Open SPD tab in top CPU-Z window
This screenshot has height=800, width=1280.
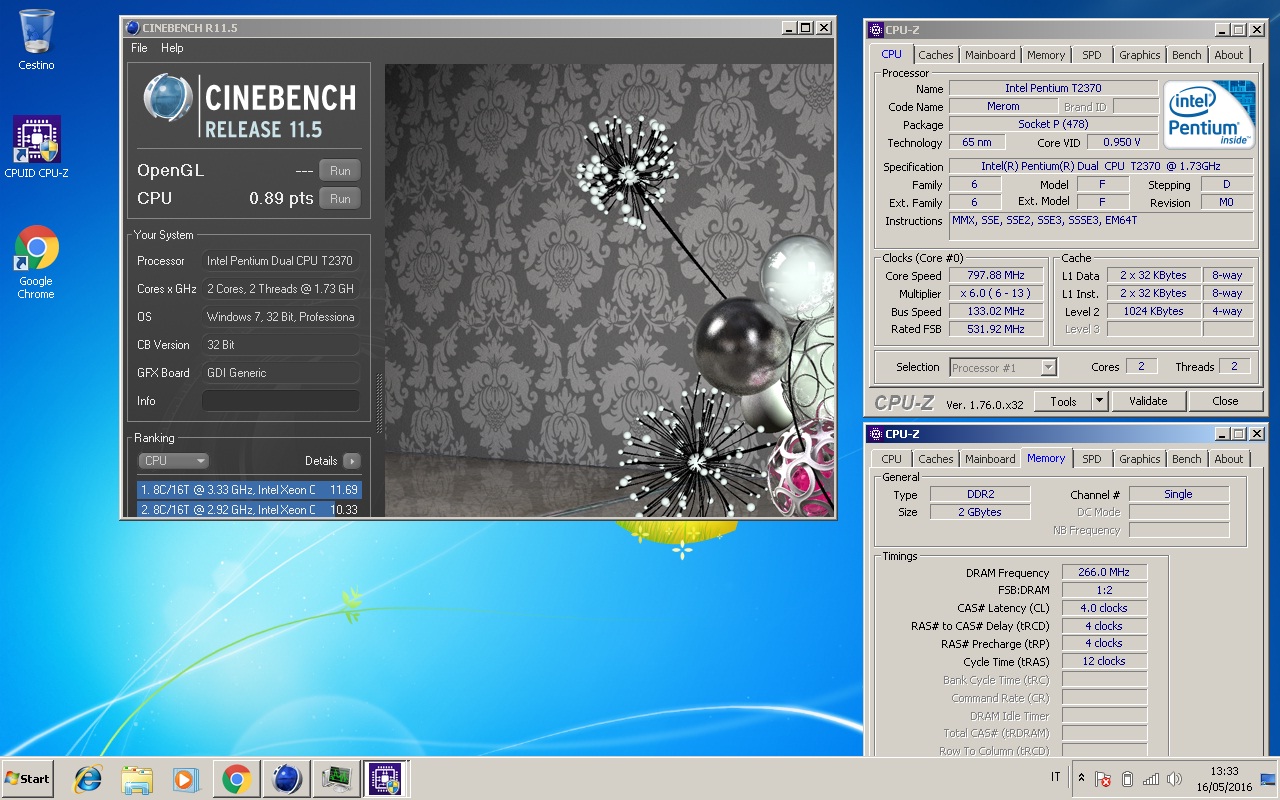point(1092,55)
